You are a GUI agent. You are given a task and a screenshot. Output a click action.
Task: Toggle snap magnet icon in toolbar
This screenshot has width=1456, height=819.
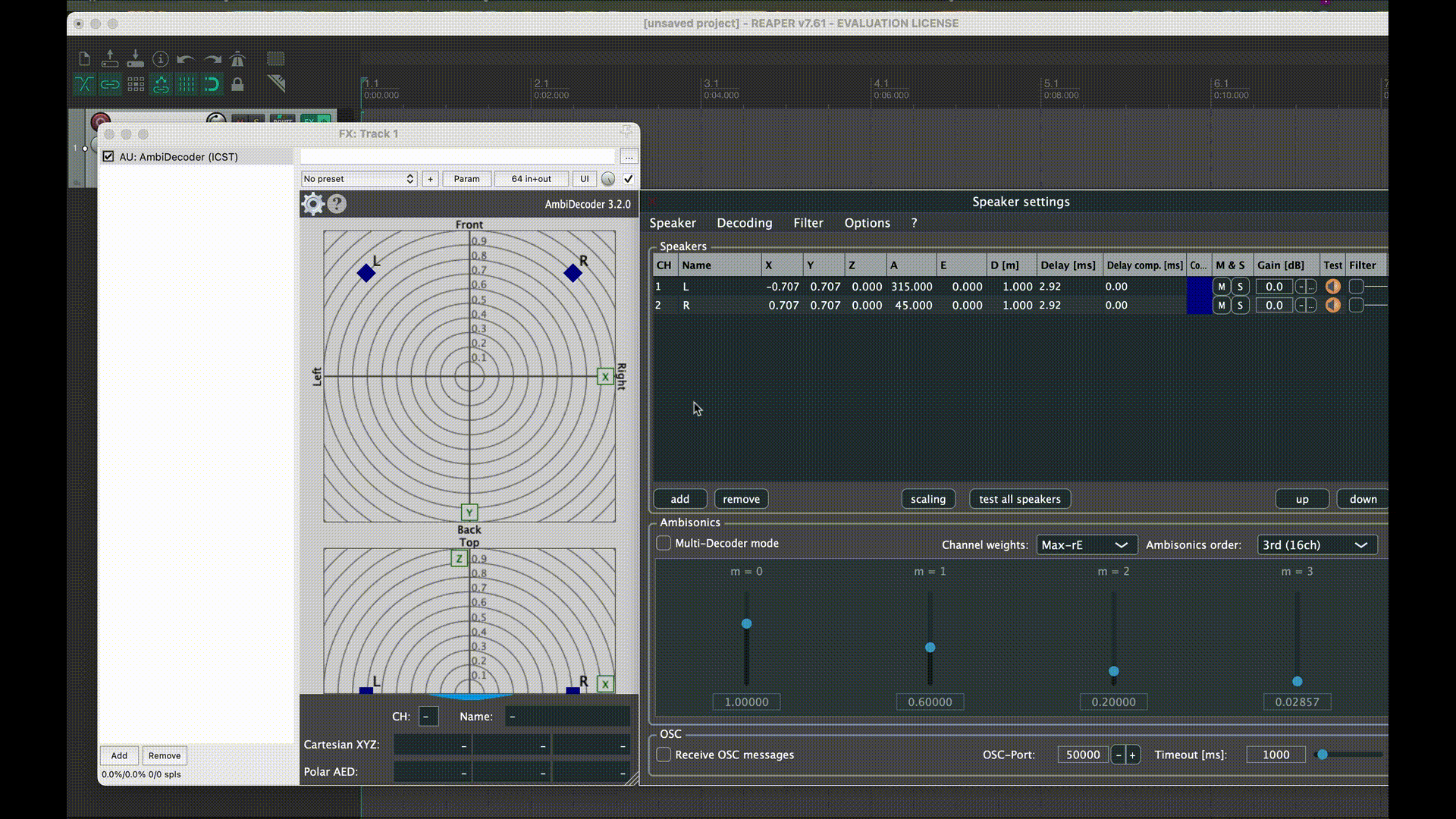click(x=212, y=84)
